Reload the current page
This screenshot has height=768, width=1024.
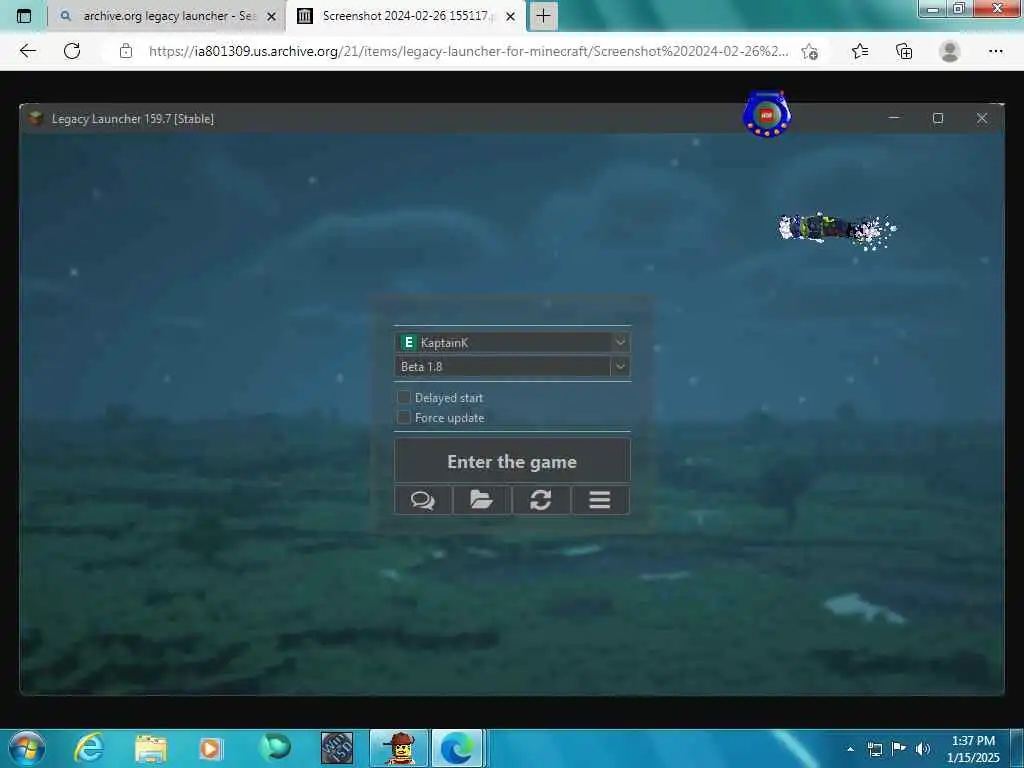(72, 51)
